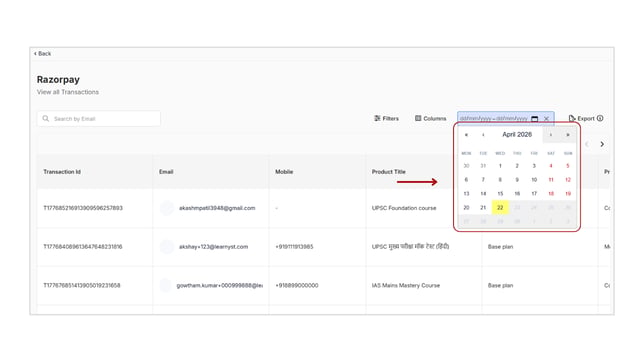Select Sunday April 12 in calendar
The height and width of the screenshot is (362, 644).
568,180
